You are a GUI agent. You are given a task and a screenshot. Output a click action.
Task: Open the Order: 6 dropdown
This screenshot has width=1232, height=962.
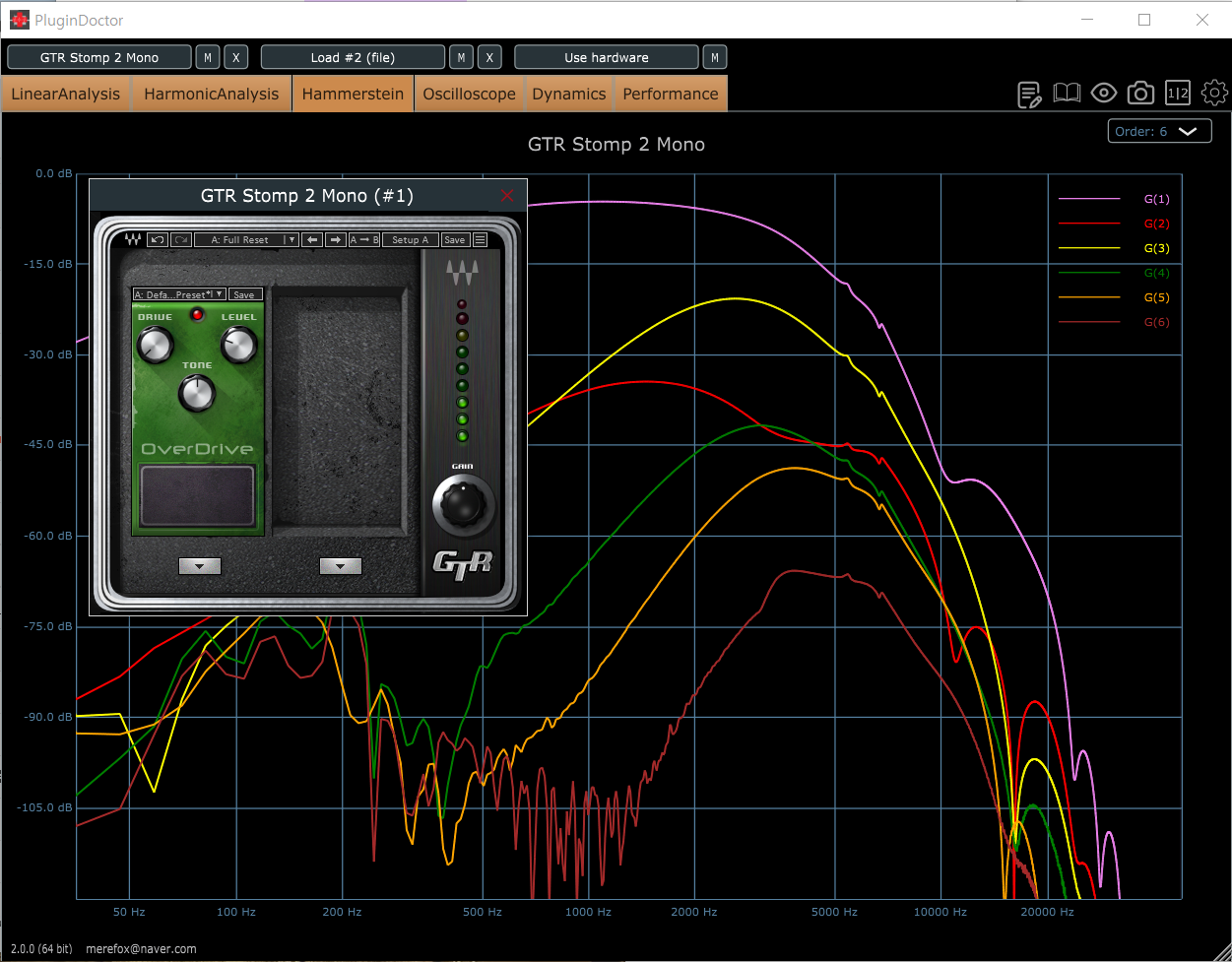pos(1159,131)
